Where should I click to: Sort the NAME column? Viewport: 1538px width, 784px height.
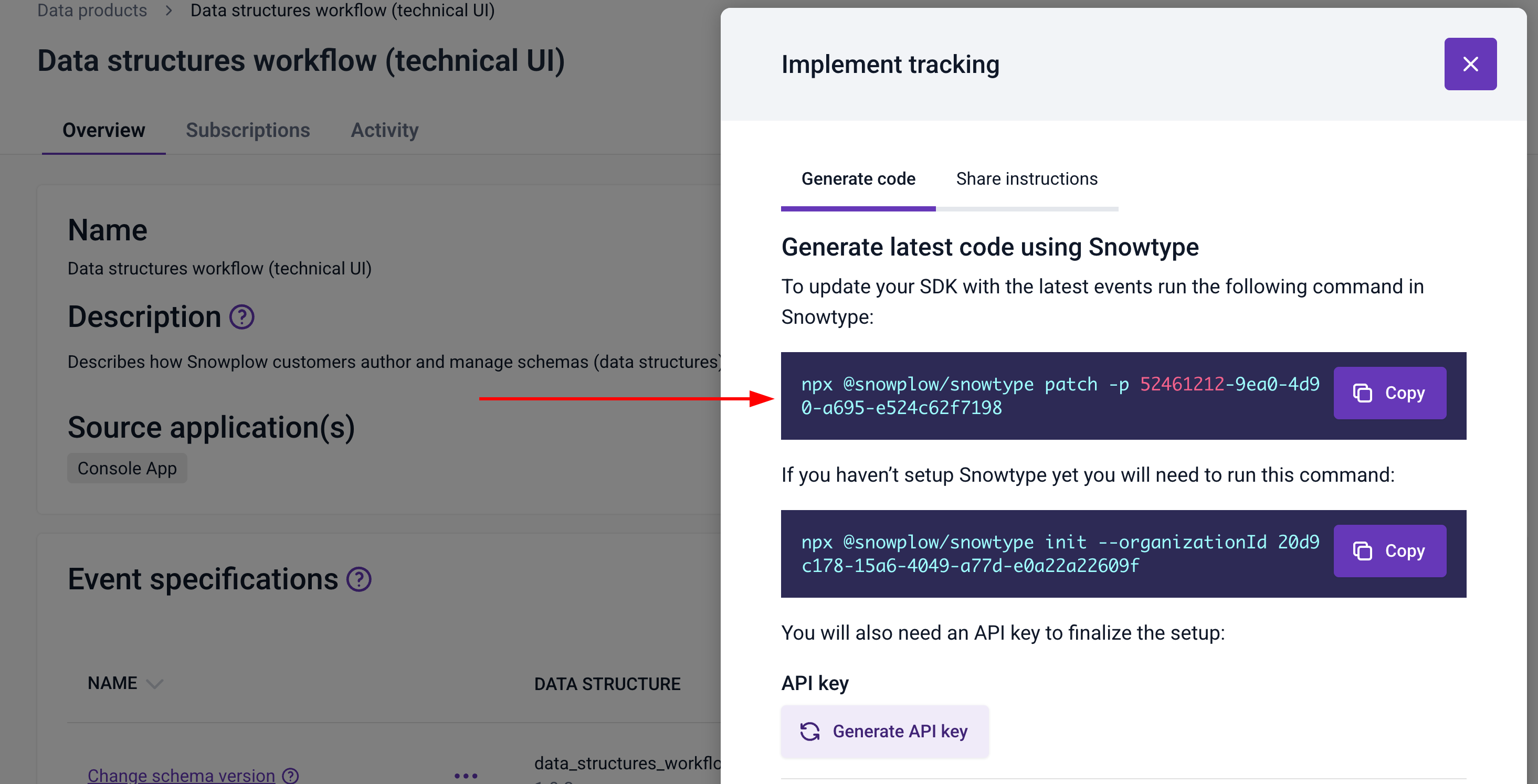pyautogui.click(x=155, y=683)
